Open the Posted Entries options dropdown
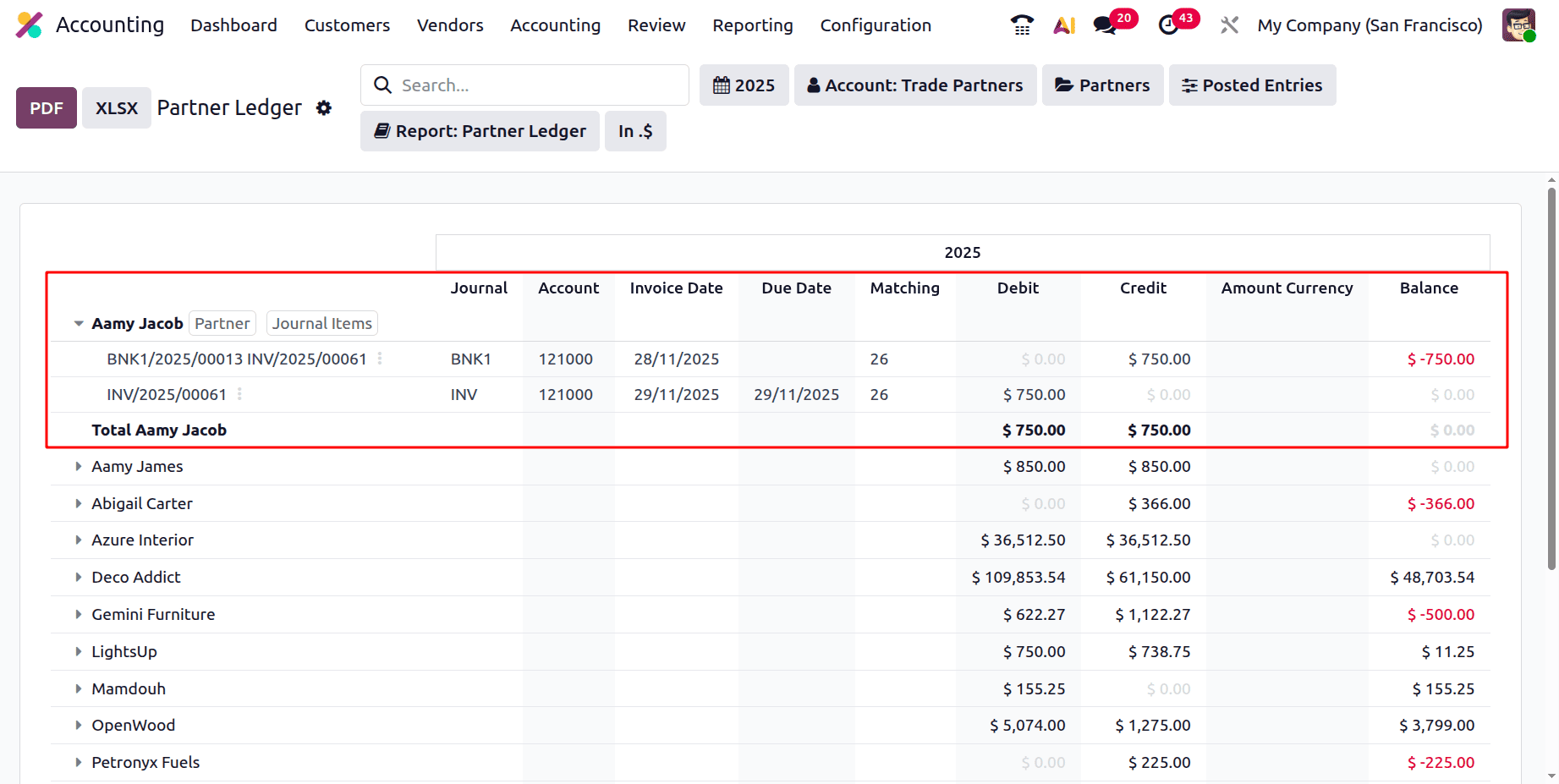 pos(1253,85)
